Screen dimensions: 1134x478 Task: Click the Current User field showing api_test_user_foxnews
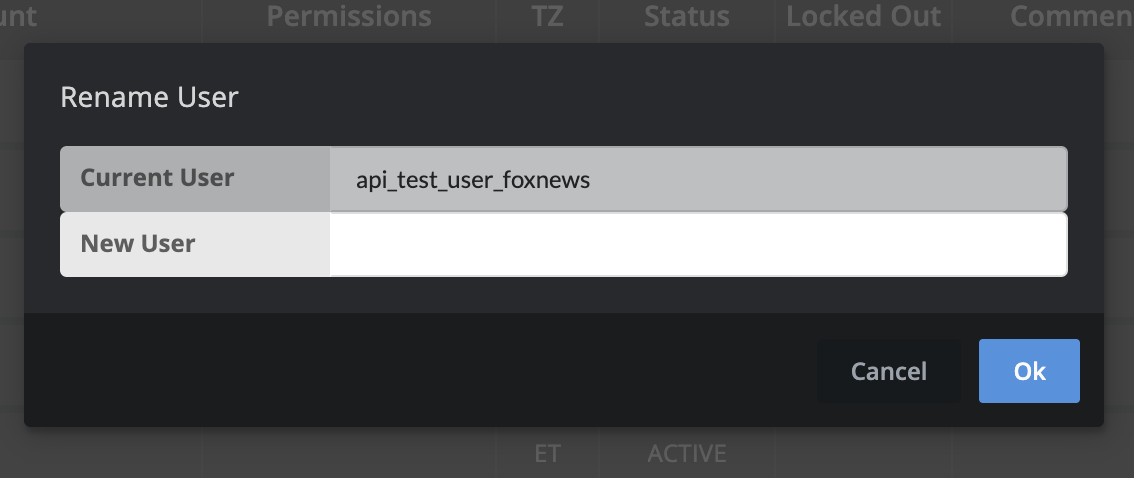698,180
